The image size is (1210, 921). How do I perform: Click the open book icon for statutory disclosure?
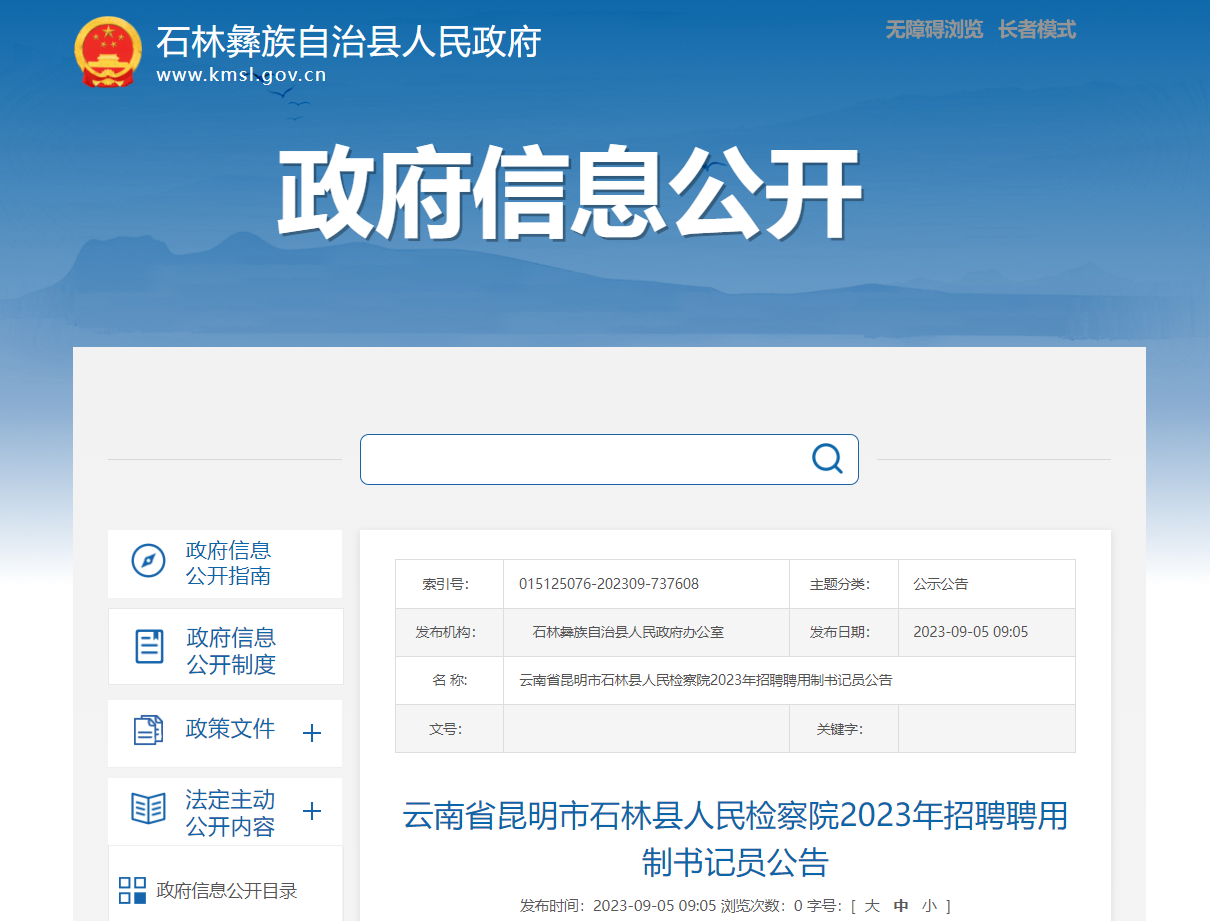pos(149,809)
